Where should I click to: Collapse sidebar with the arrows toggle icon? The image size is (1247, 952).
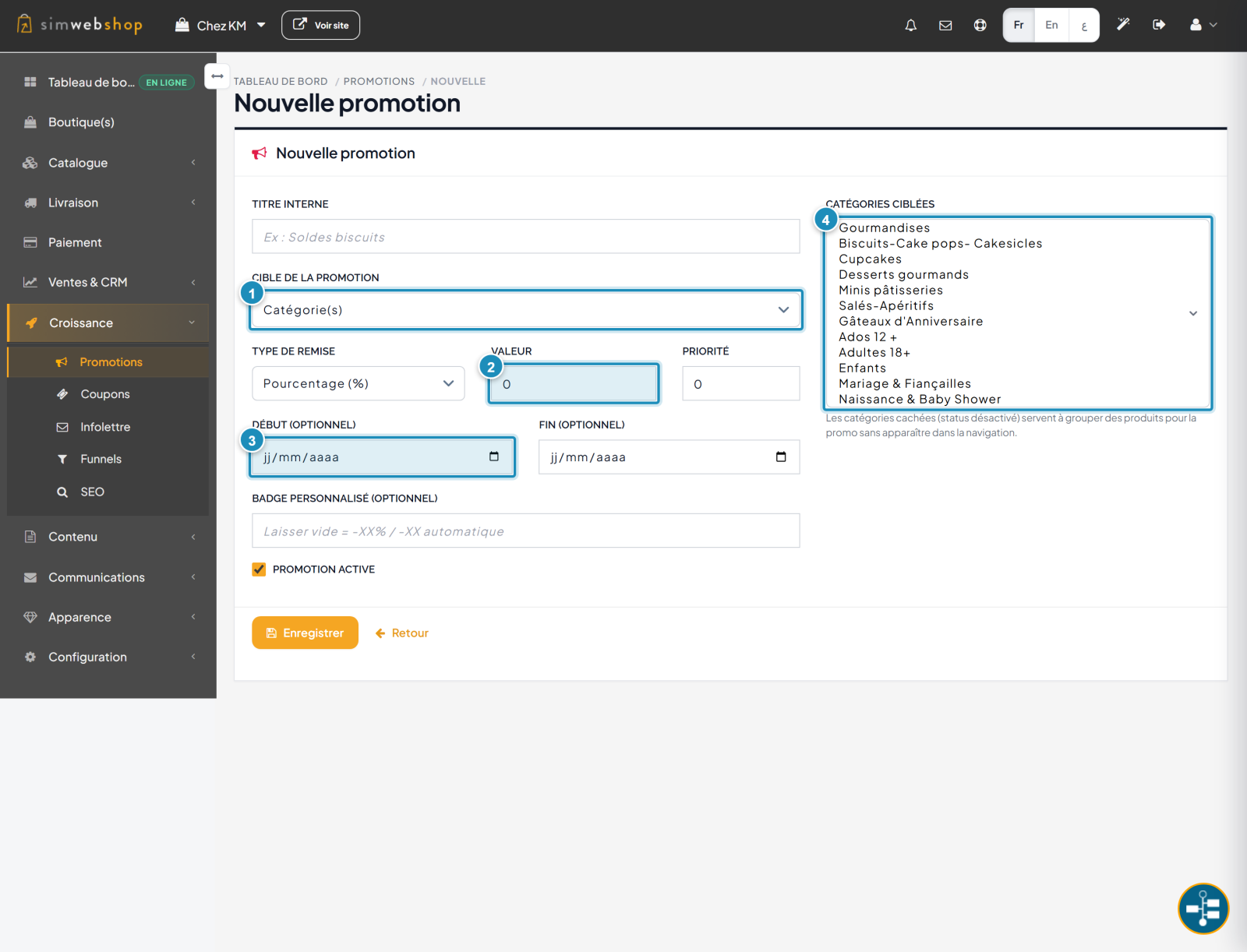(x=217, y=76)
